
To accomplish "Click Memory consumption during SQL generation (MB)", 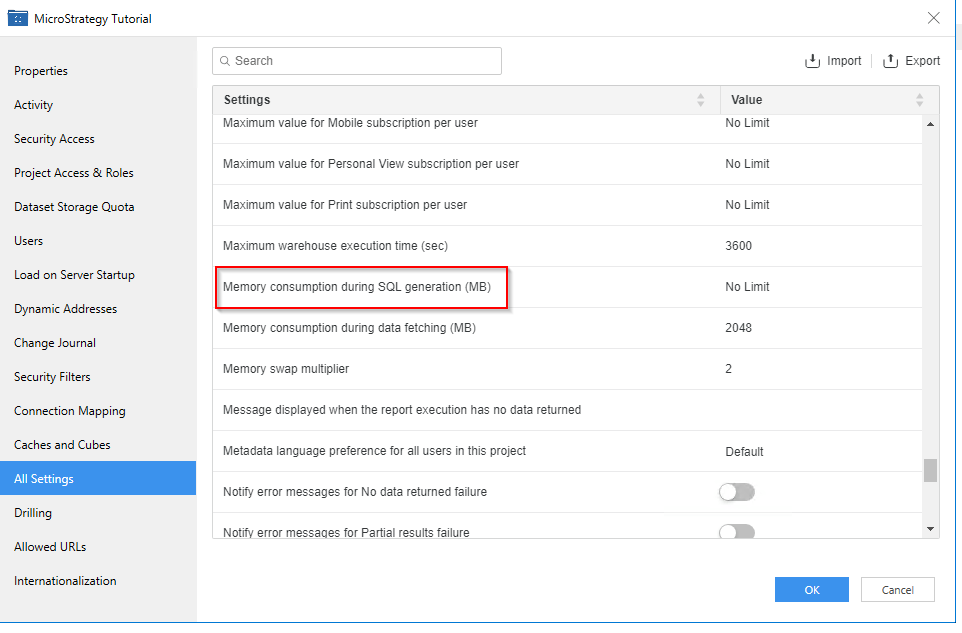I will click(357, 287).
